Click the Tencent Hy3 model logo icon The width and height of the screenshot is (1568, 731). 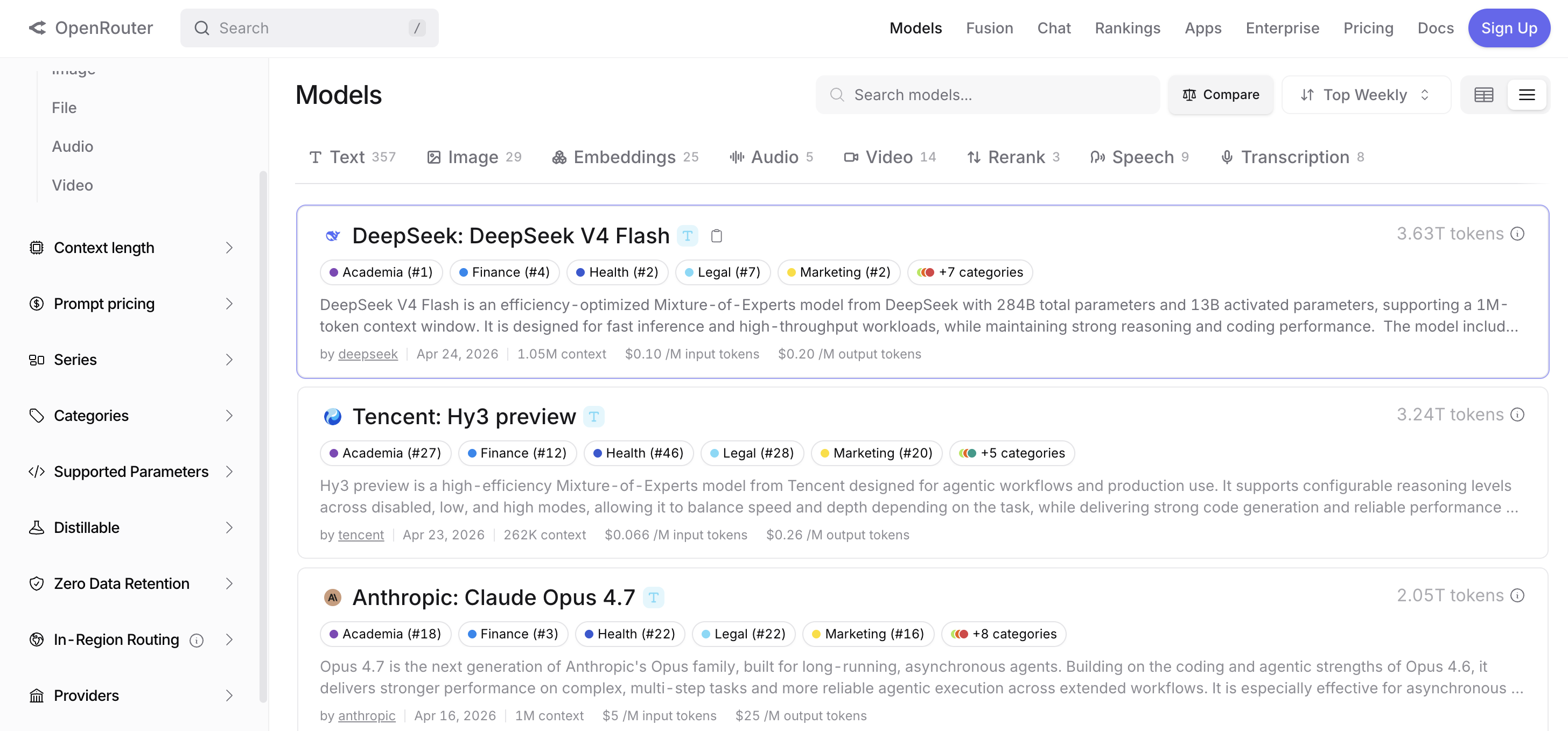point(332,417)
